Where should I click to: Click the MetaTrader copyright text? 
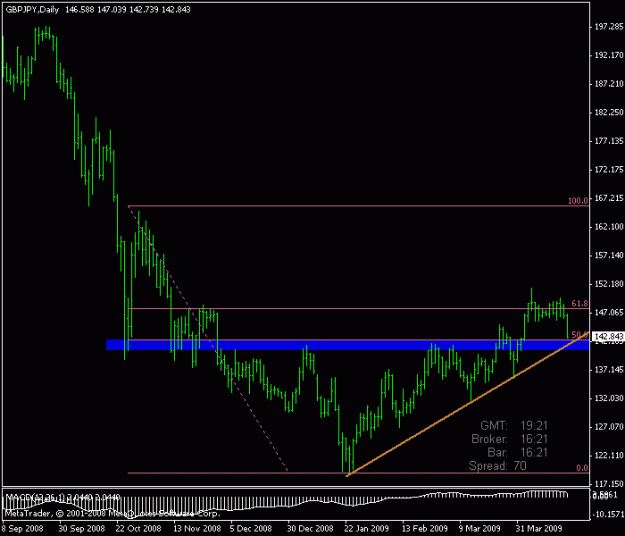pyautogui.click(x=112, y=513)
